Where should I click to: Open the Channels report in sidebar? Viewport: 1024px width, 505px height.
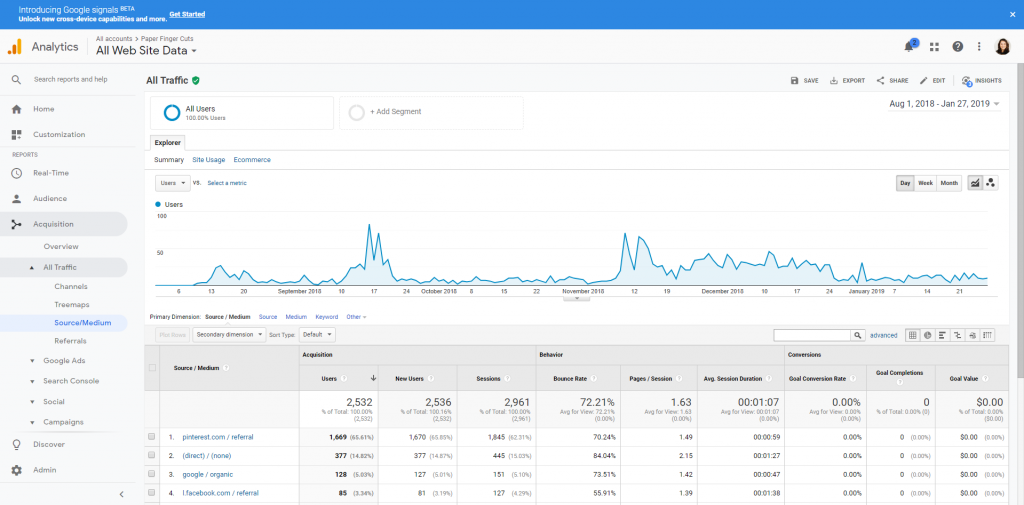[x=71, y=287]
